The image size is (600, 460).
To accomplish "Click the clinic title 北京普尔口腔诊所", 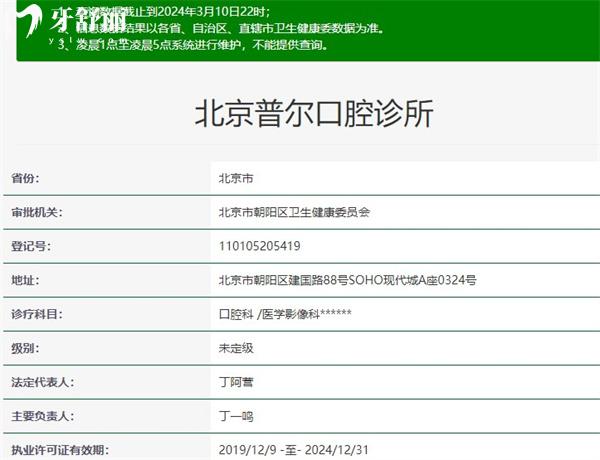I will coord(314,113).
